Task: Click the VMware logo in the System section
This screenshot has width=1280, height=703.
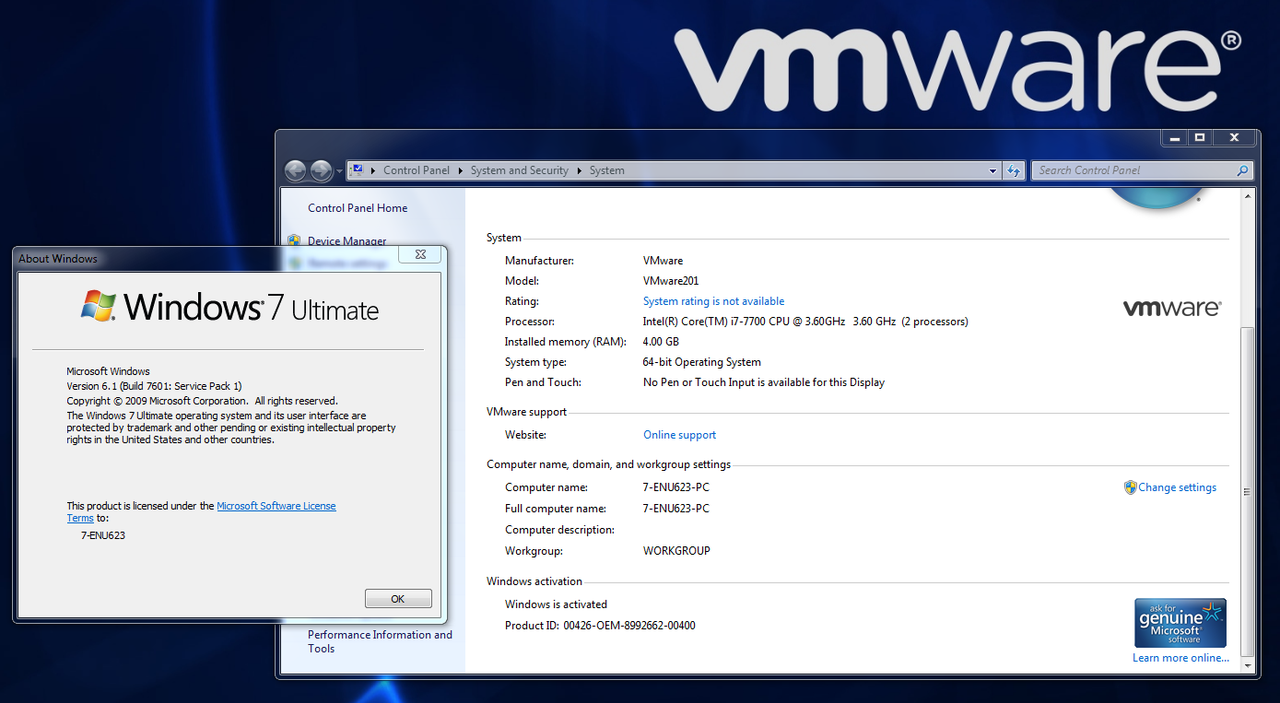Action: [x=1172, y=308]
